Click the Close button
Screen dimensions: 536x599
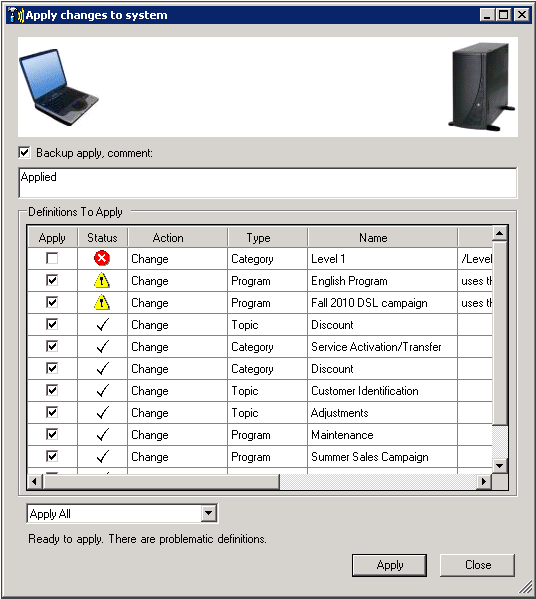[x=478, y=565]
